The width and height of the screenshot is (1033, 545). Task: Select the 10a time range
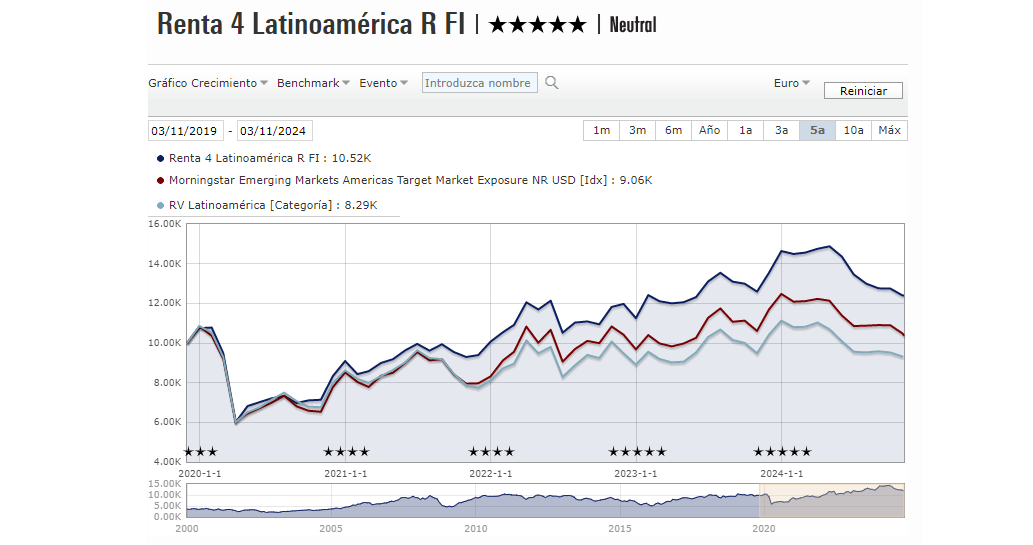(853, 130)
